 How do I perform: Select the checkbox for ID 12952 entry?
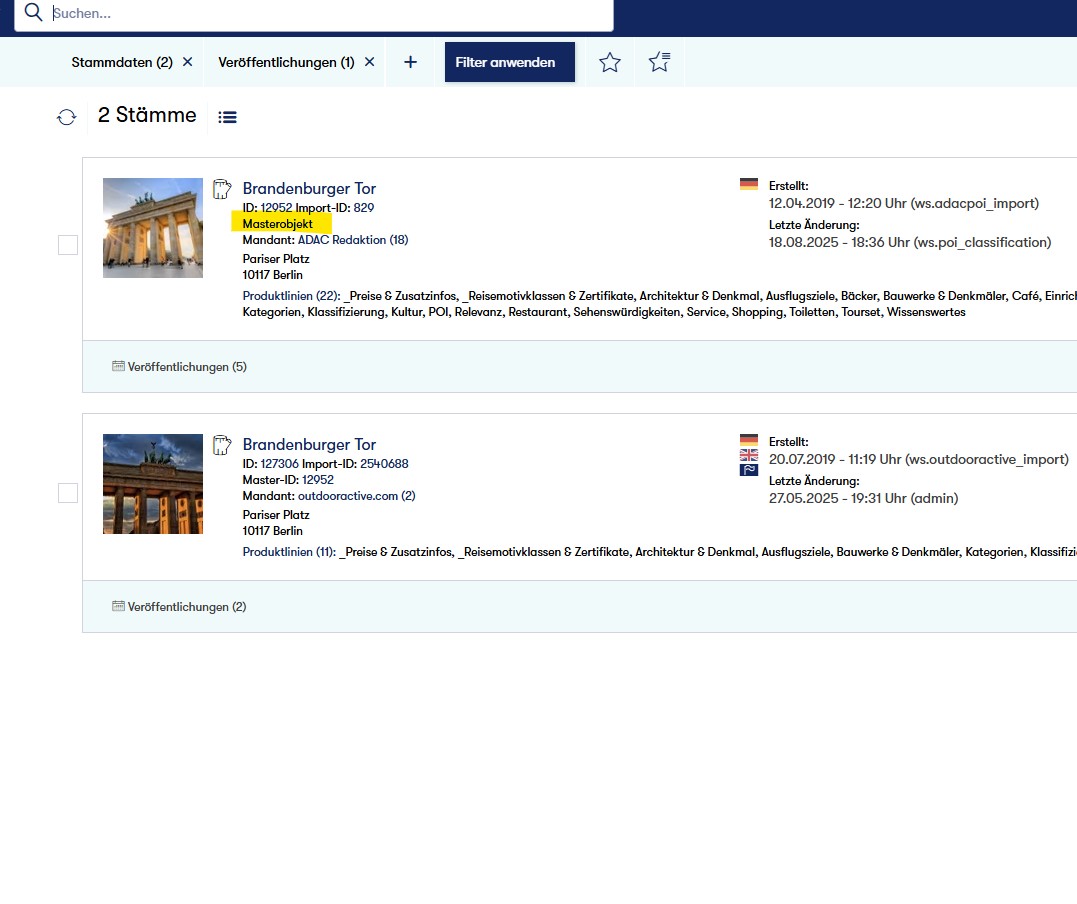pos(68,245)
